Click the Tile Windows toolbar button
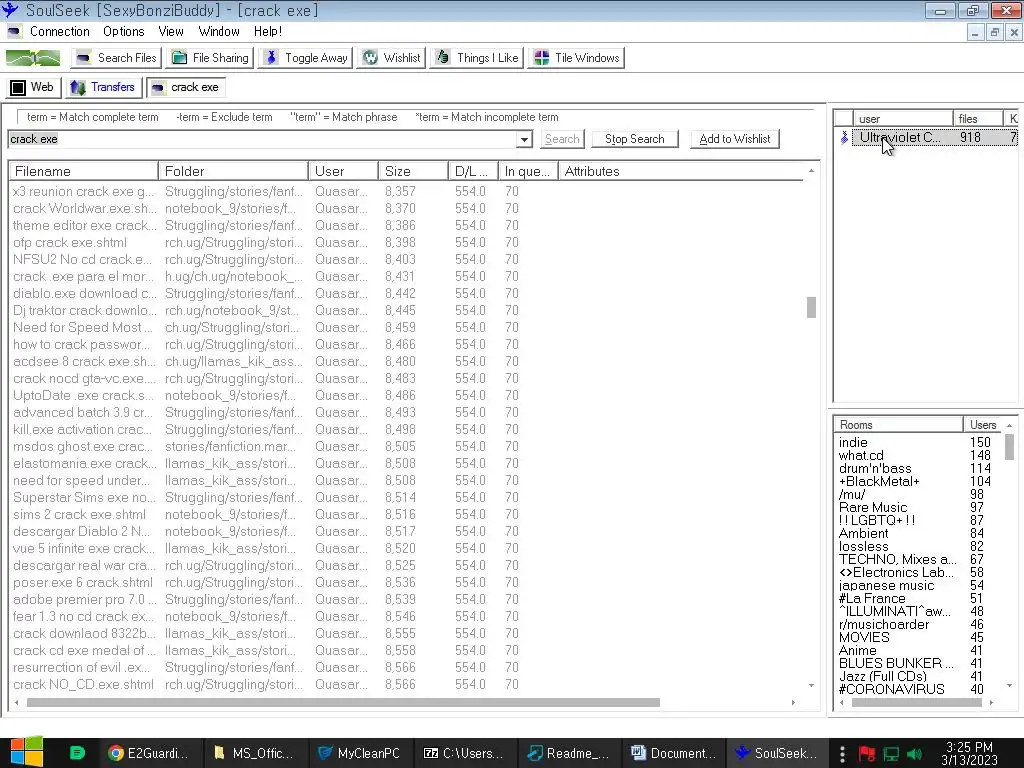 (x=576, y=57)
